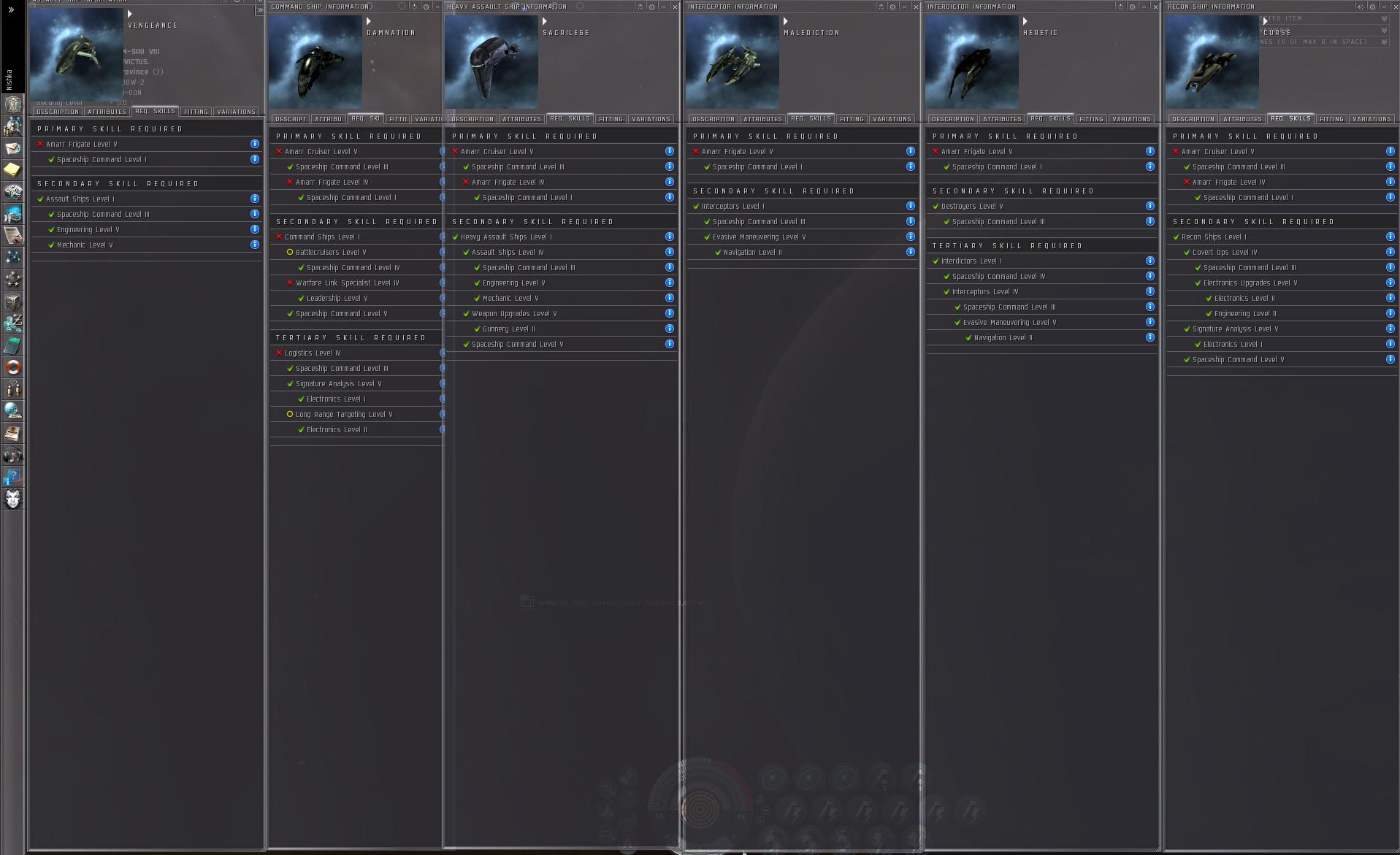Show info for Recon Ships Level I

pos(1391,237)
